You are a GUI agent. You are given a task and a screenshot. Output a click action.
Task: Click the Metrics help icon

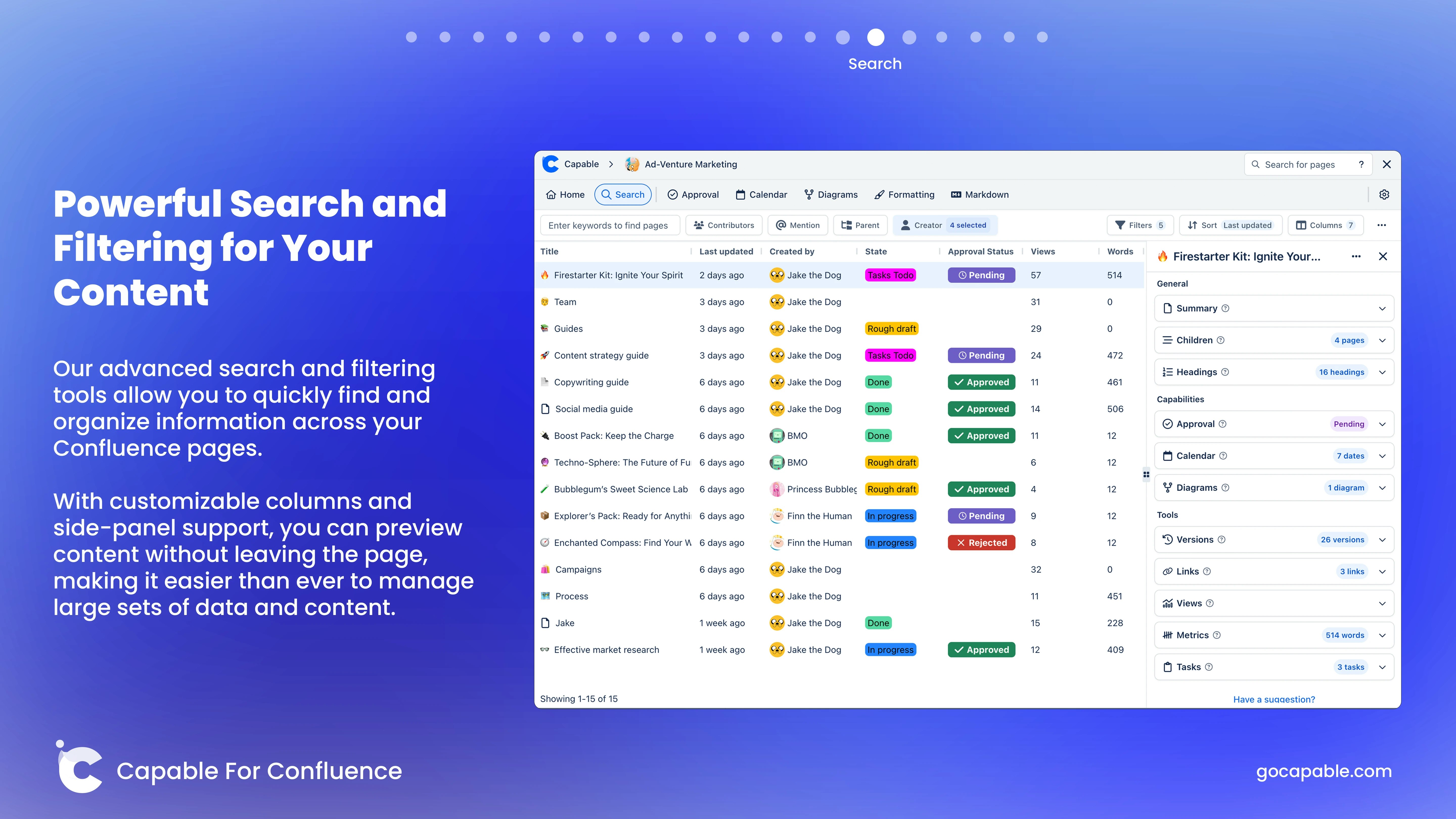[1217, 635]
